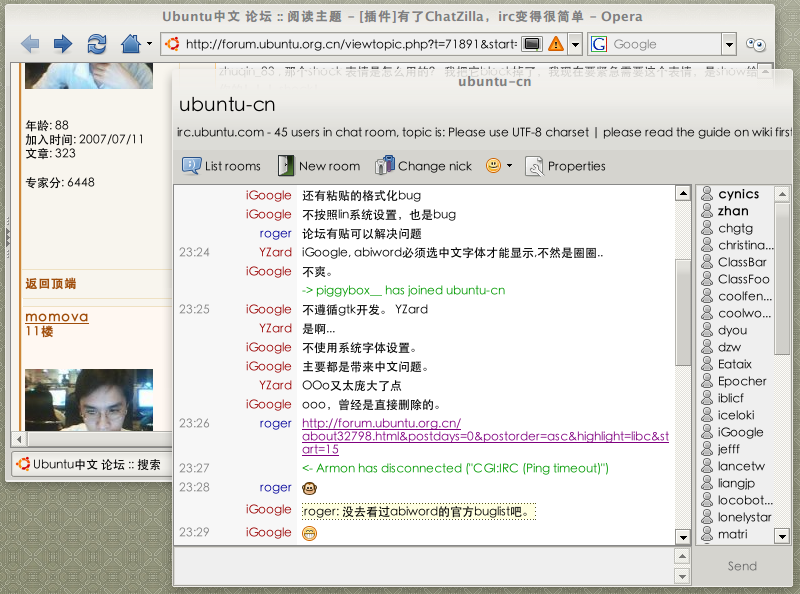Go forward with Opera's forward arrow
The height and width of the screenshot is (594, 800).
point(63,44)
